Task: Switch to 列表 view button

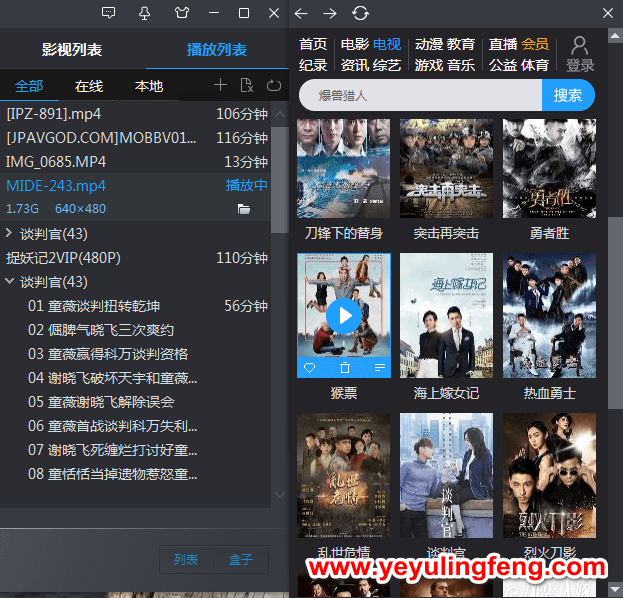Action: 186,559
